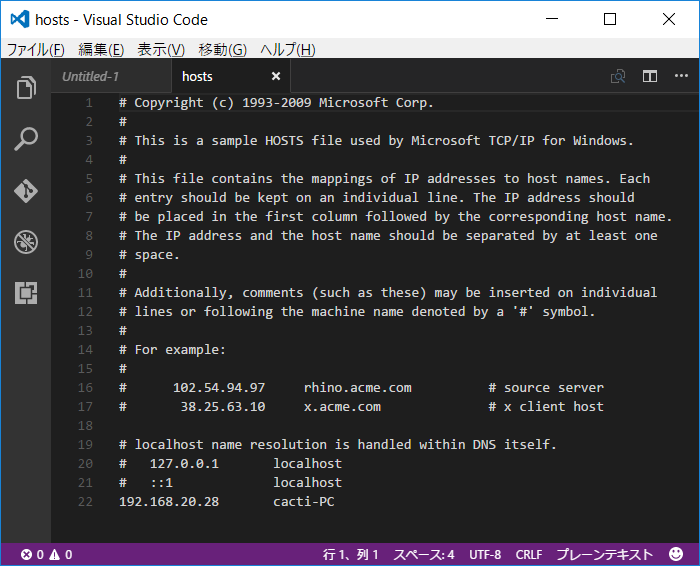Click on 38.25.63.10
Screen dimensions: 700x566
pos(223,407)
